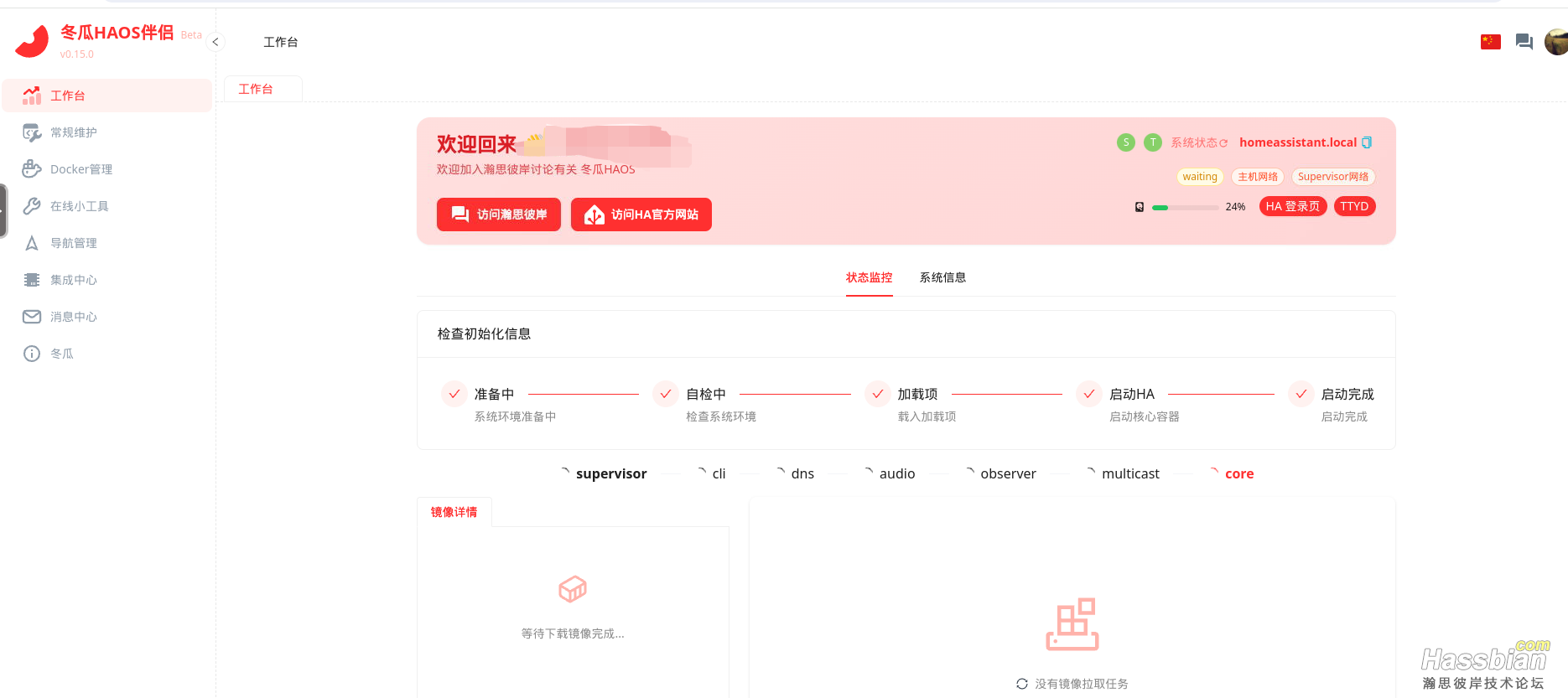Click the empty-task blocks illustration icon
Viewport: 1568px width, 698px height.
pos(1072,624)
